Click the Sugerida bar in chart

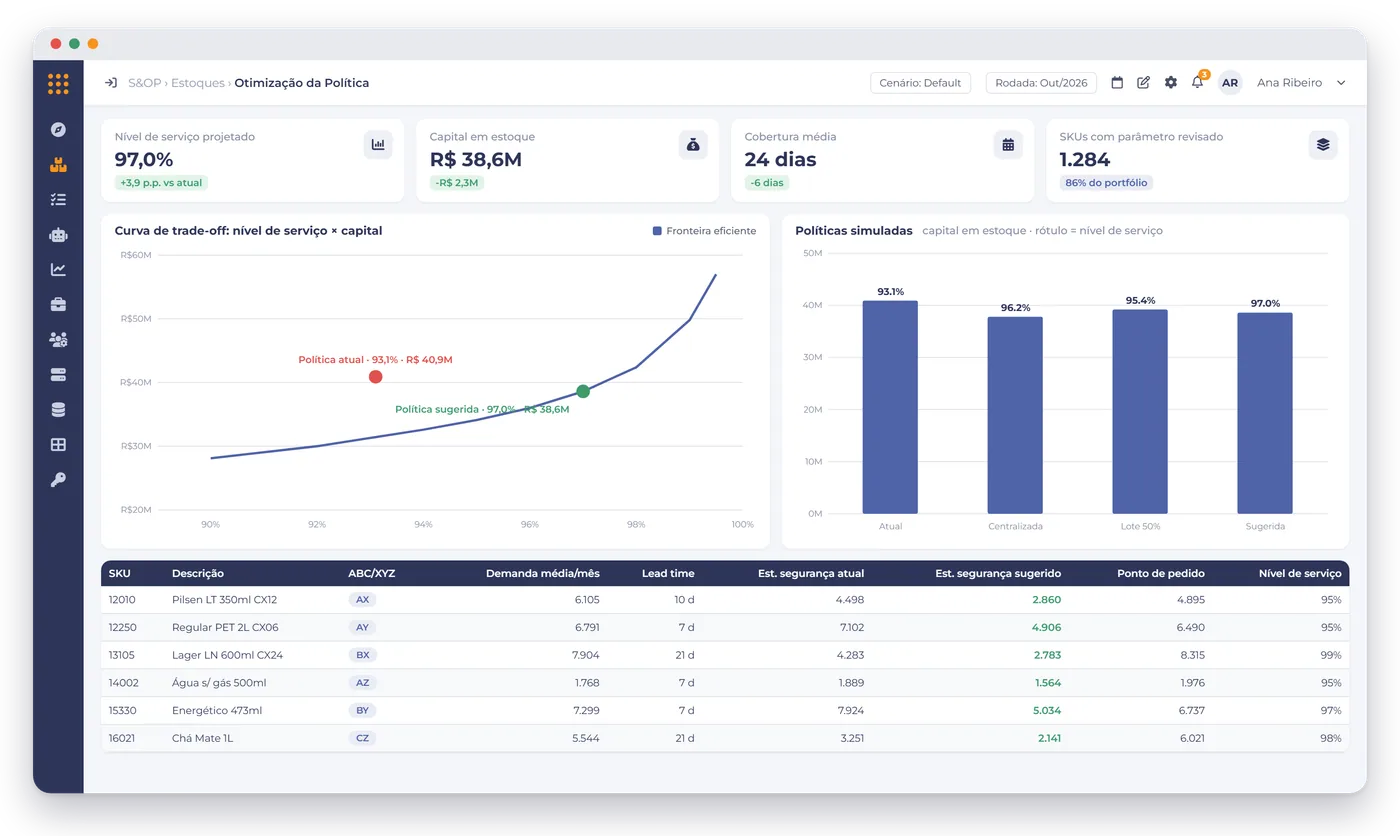click(1265, 413)
